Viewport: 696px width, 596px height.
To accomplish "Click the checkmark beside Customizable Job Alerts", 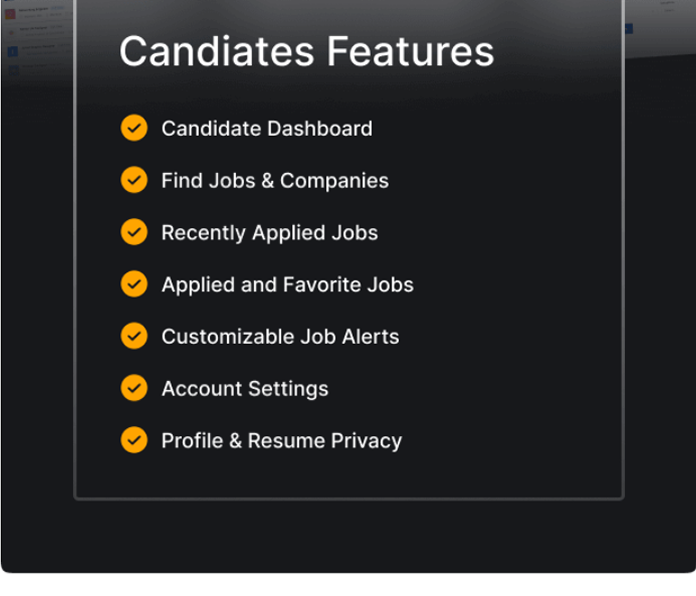I will point(134,336).
